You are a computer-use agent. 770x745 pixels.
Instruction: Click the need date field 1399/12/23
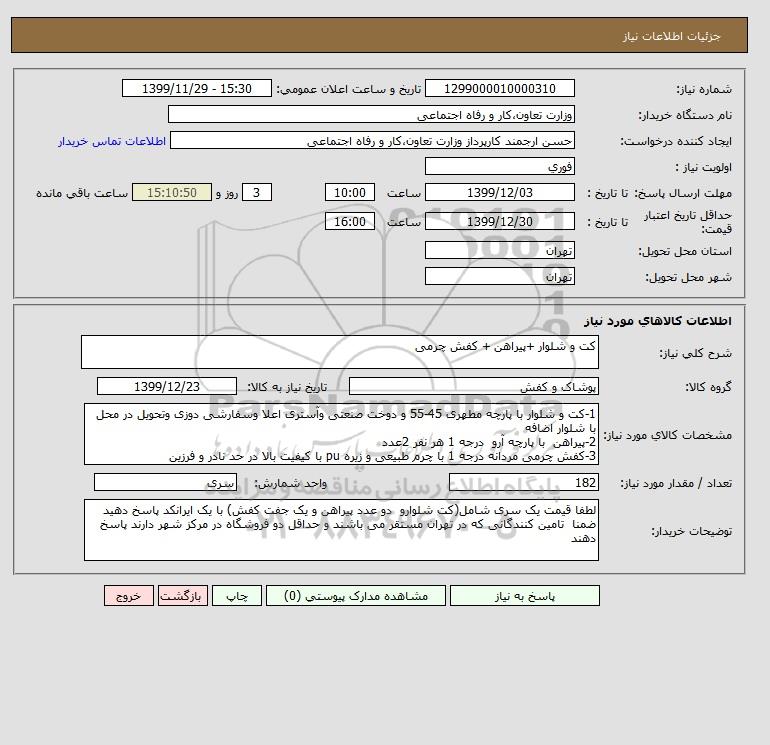[x=167, y=386]
